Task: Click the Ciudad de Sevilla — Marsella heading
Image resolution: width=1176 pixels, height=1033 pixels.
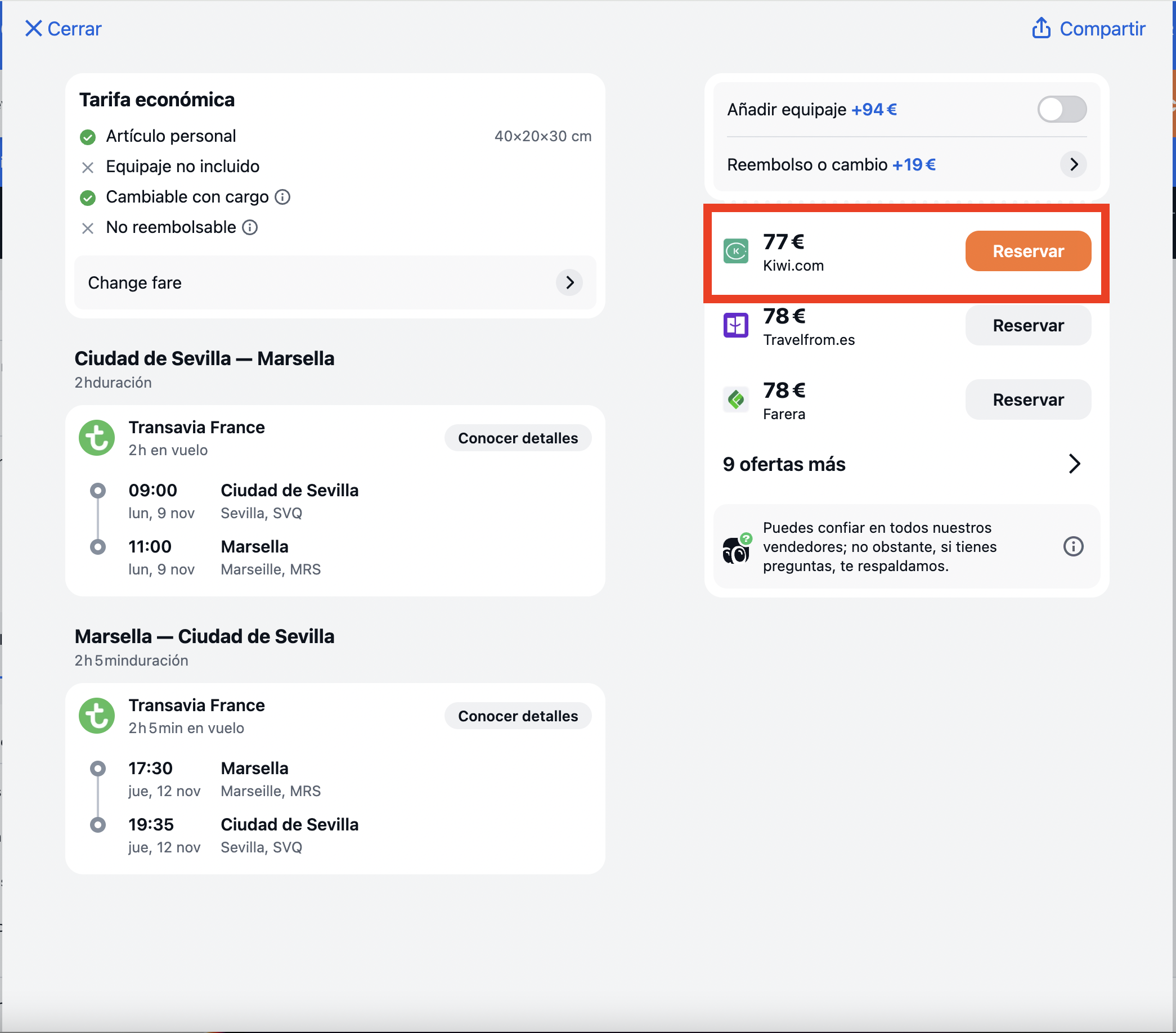Action: point(204,358)
